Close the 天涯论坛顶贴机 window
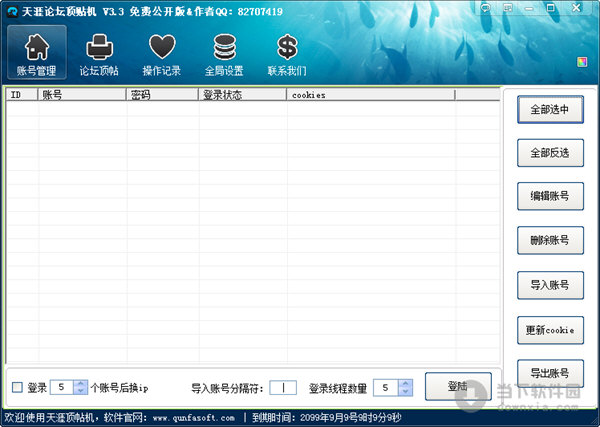600x427 pixels. click(576, 8)
